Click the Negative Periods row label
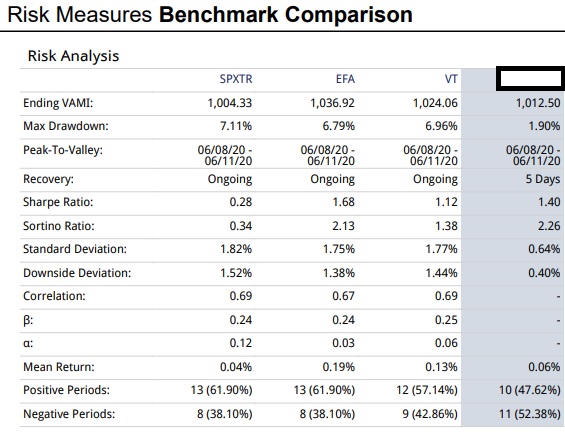 click(x=69, y=414)
